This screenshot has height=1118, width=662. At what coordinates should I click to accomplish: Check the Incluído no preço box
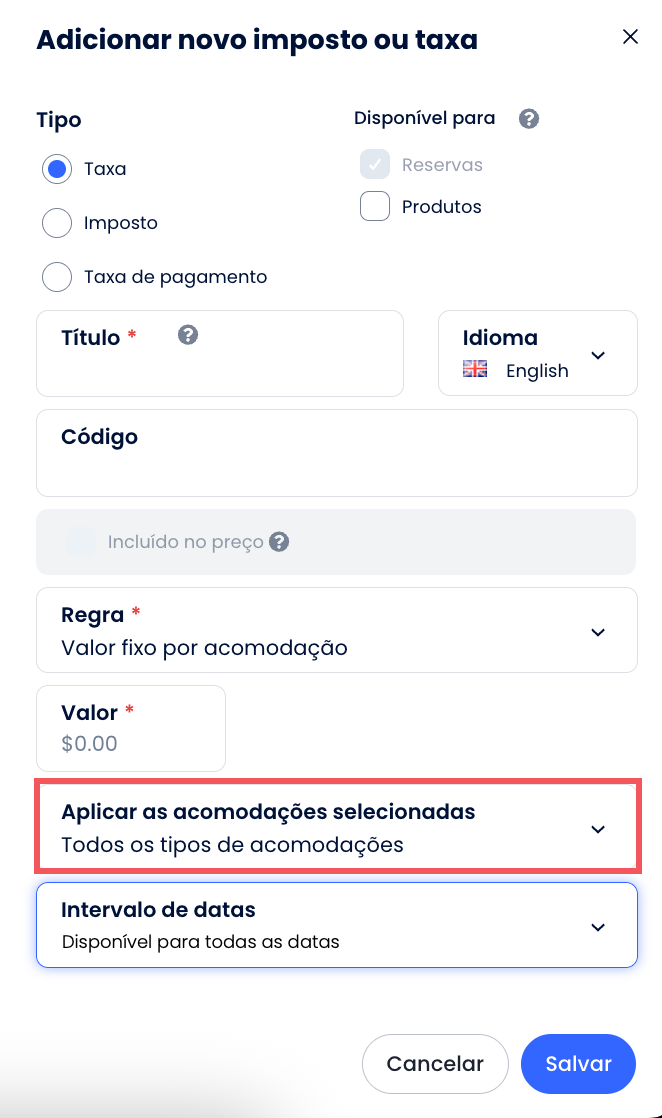click(x=81, y=542)
